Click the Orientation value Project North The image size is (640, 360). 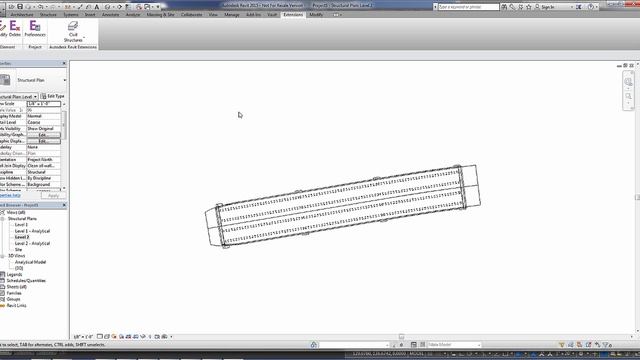click(44, 160)
